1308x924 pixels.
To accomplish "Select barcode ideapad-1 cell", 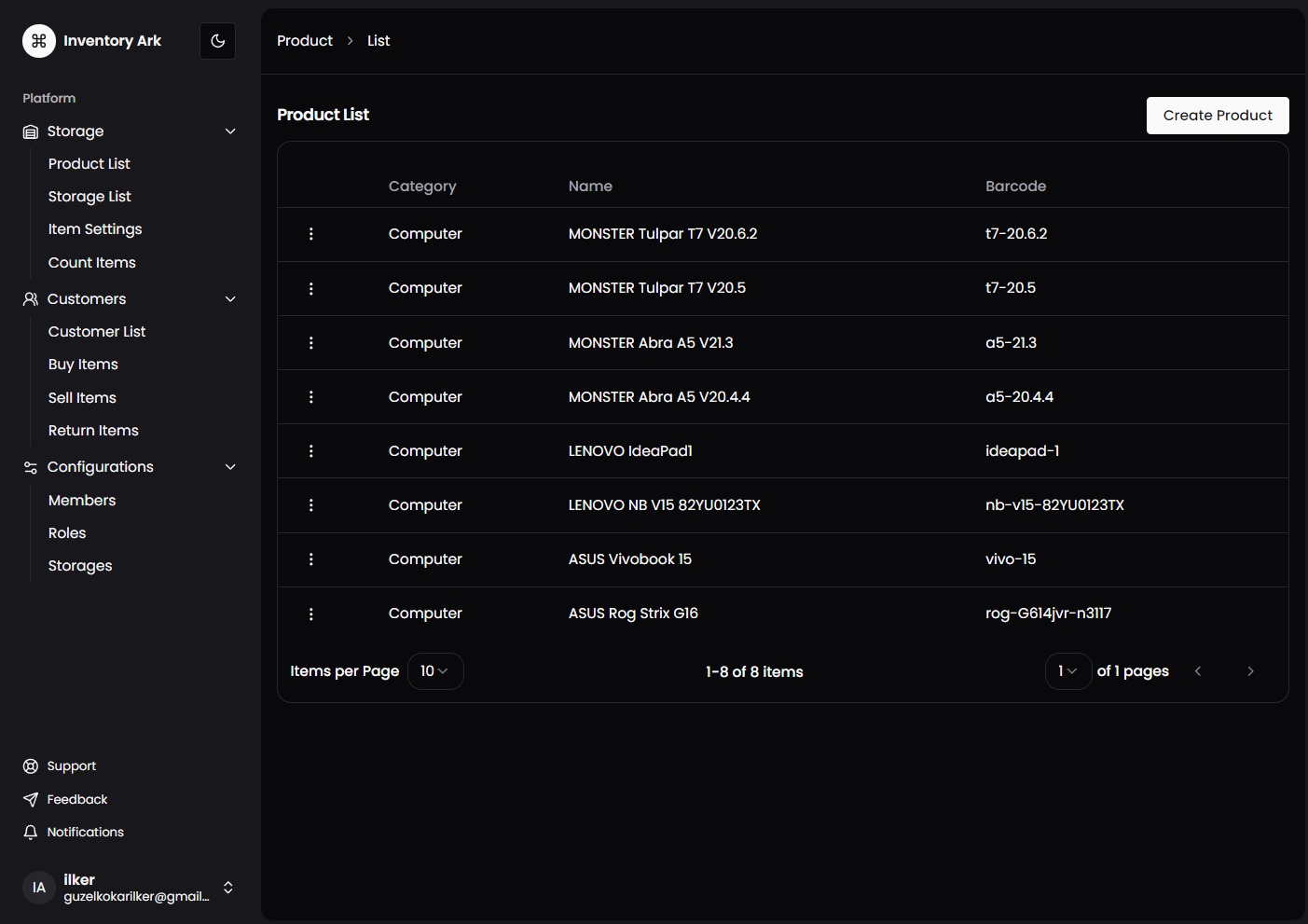I will click(1022, 451).
